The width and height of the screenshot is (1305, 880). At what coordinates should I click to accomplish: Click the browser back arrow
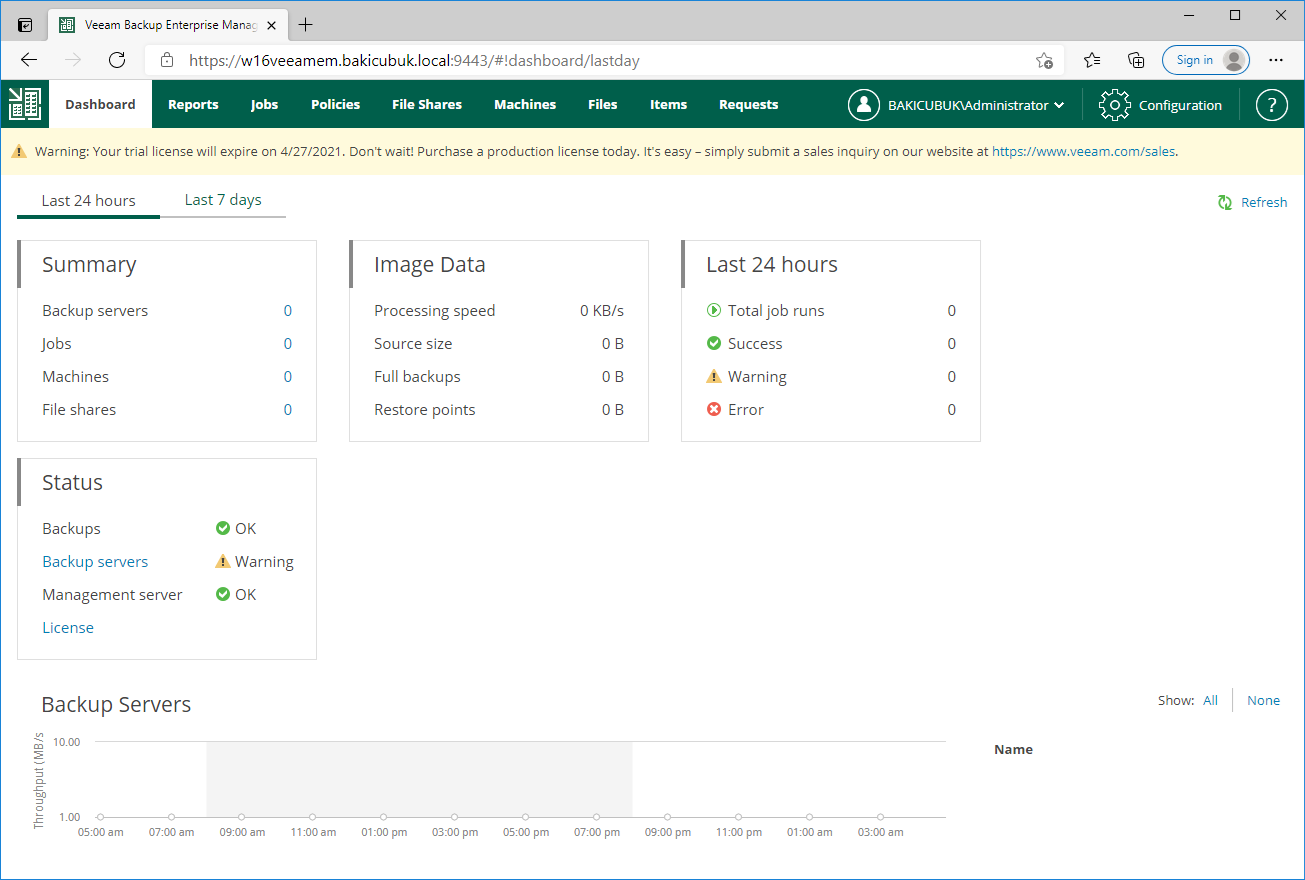coord(29,60)
